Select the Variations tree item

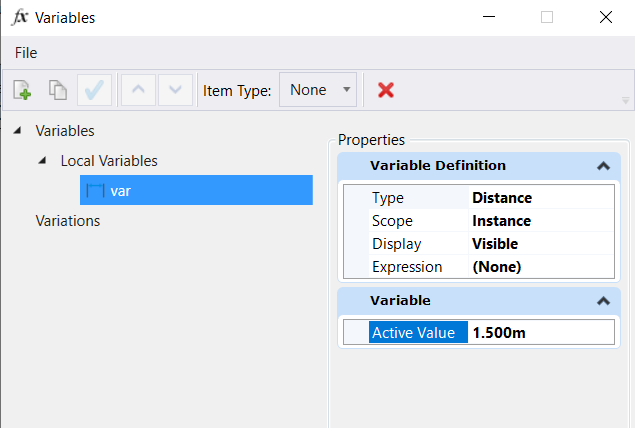pos(68,221)
